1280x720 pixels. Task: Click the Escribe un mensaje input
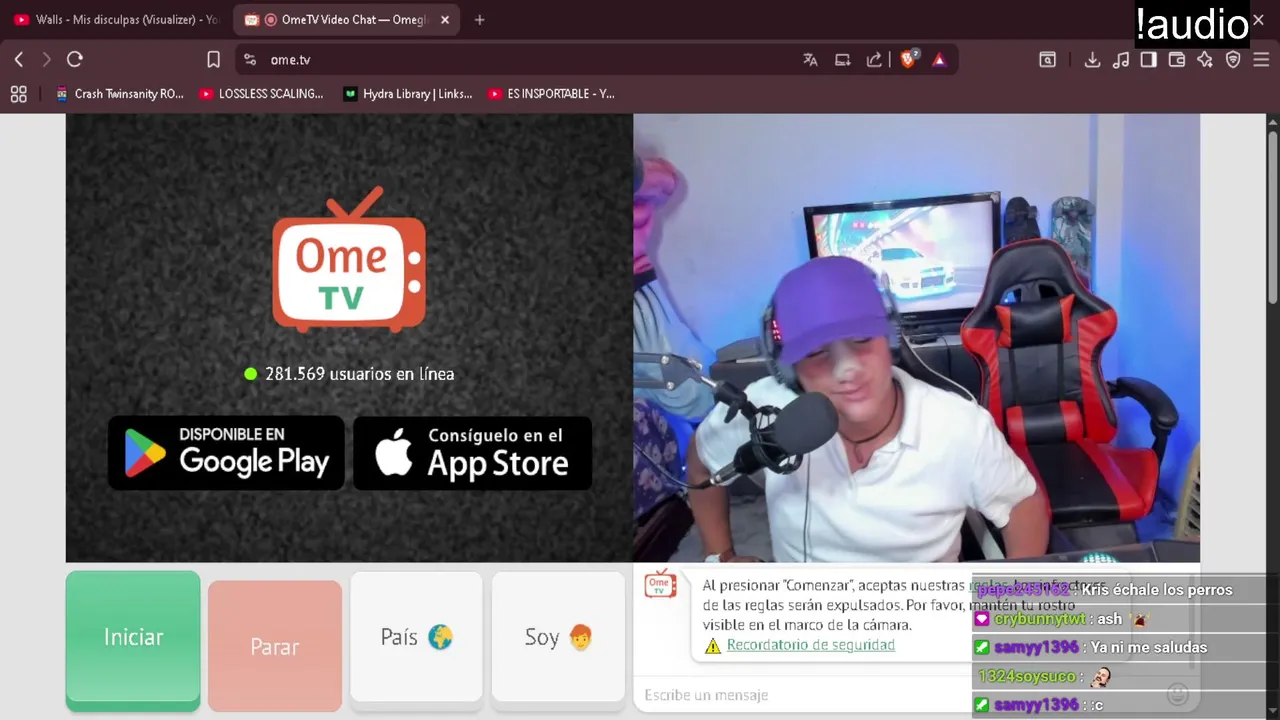(800, 695)
